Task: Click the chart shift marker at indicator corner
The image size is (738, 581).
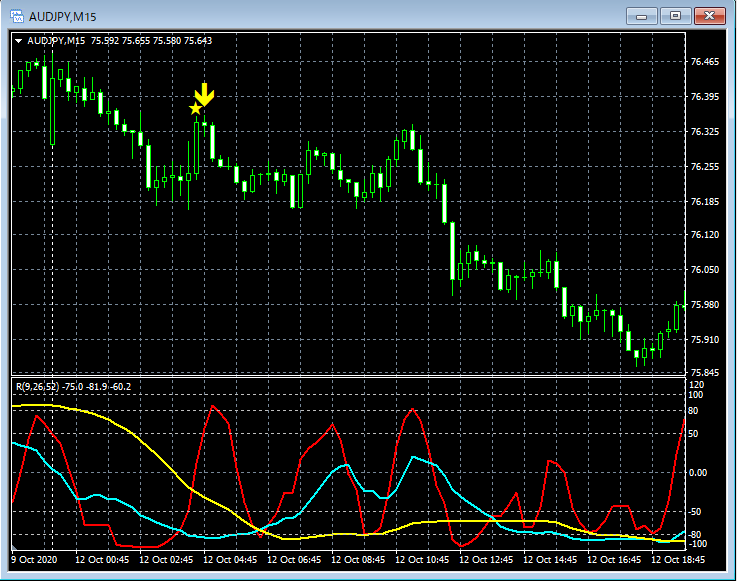Action: (14, 548)
